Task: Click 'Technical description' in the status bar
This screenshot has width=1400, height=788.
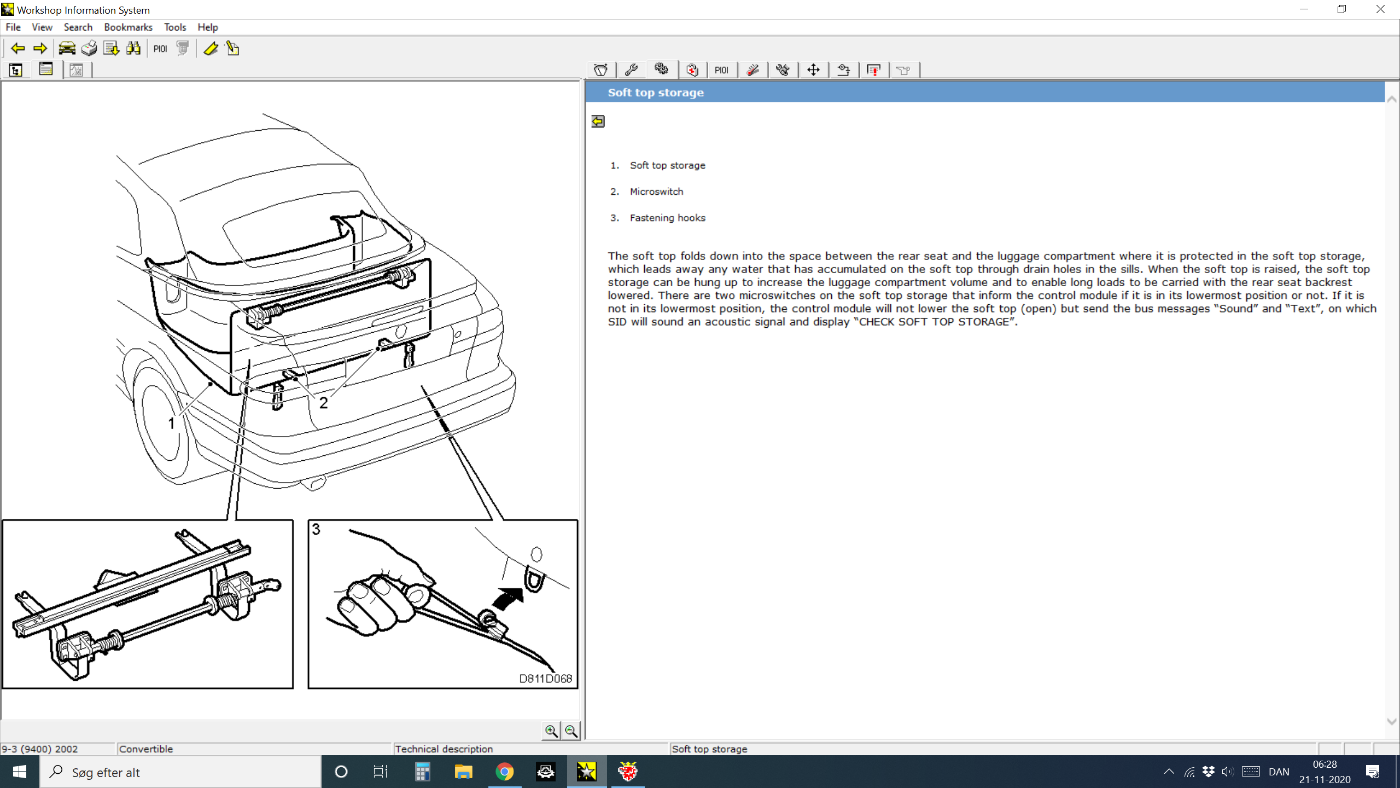Action: [x=444, y=749]
